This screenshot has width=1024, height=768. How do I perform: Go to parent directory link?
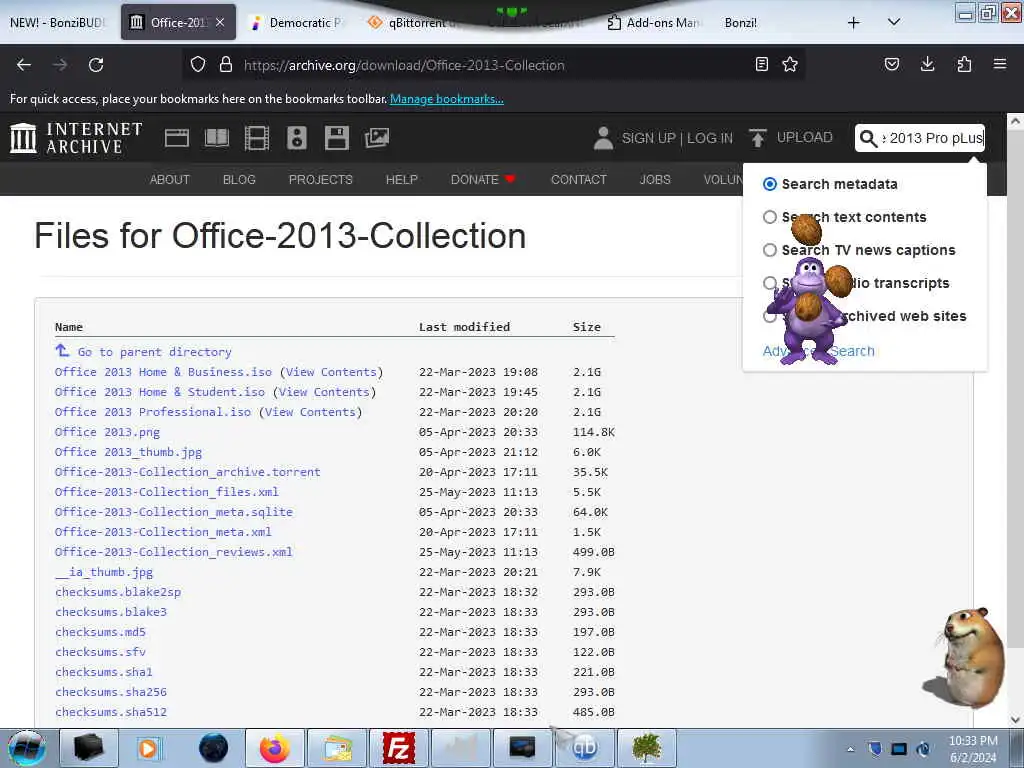tap(154, 352)
